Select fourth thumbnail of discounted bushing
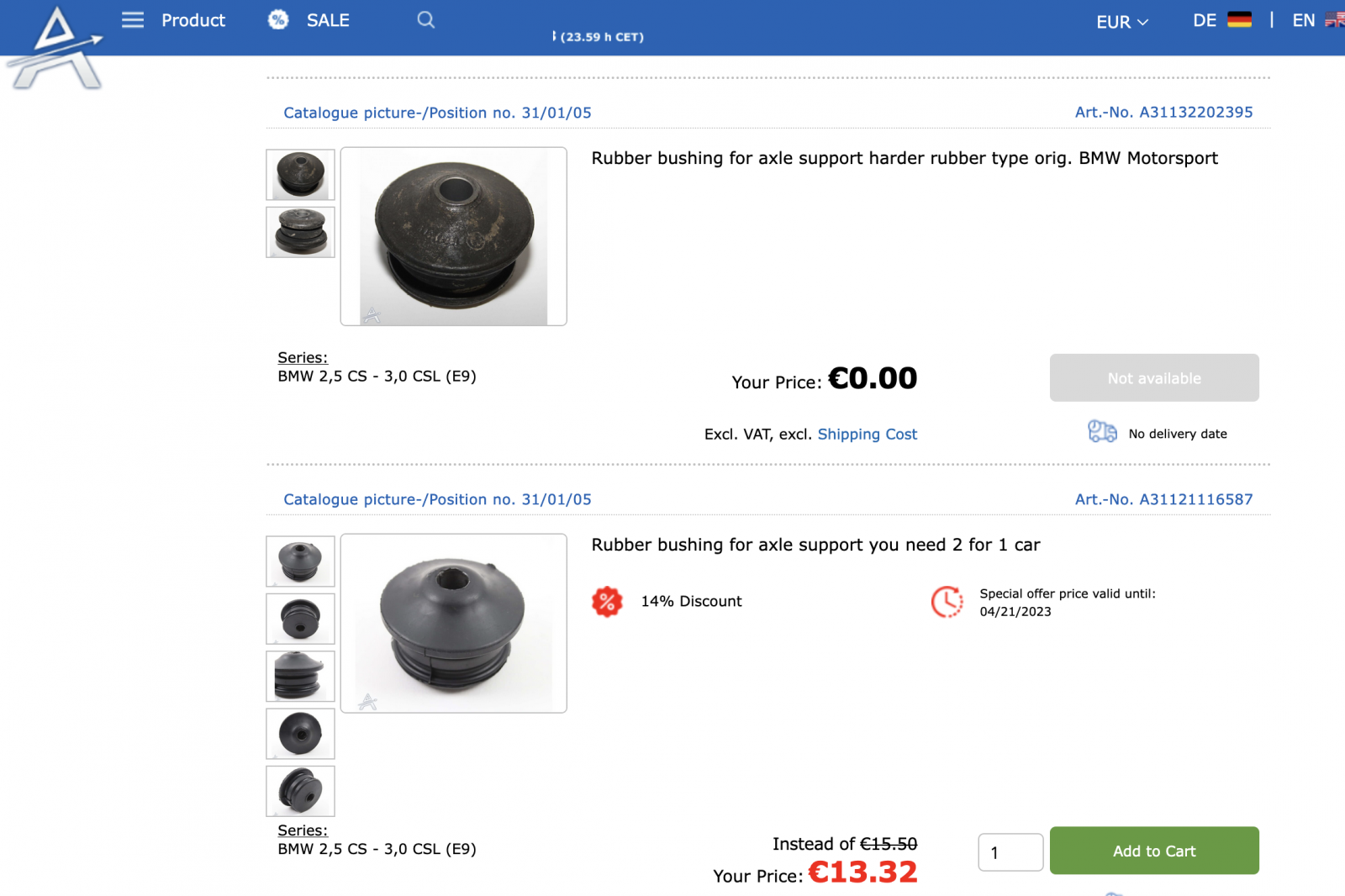1345x896 pixels. coord(300,733)
